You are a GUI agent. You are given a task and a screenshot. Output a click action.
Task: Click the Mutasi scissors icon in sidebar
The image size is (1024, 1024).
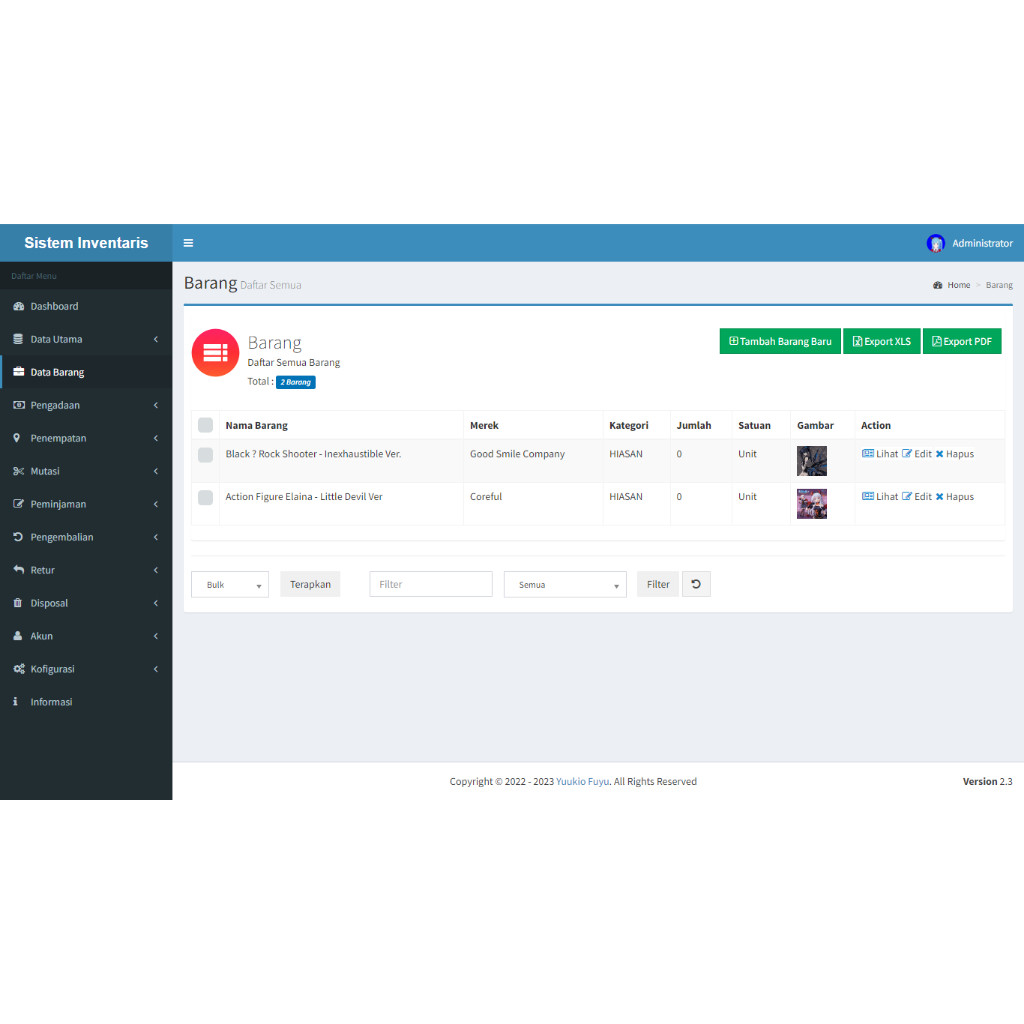16,471
